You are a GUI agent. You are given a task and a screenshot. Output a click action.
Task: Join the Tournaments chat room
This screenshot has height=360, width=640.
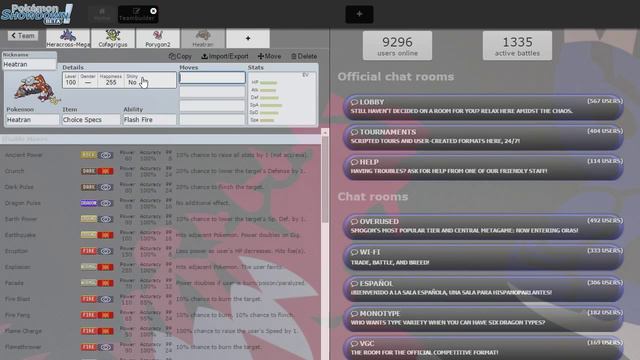pos(483,137)
